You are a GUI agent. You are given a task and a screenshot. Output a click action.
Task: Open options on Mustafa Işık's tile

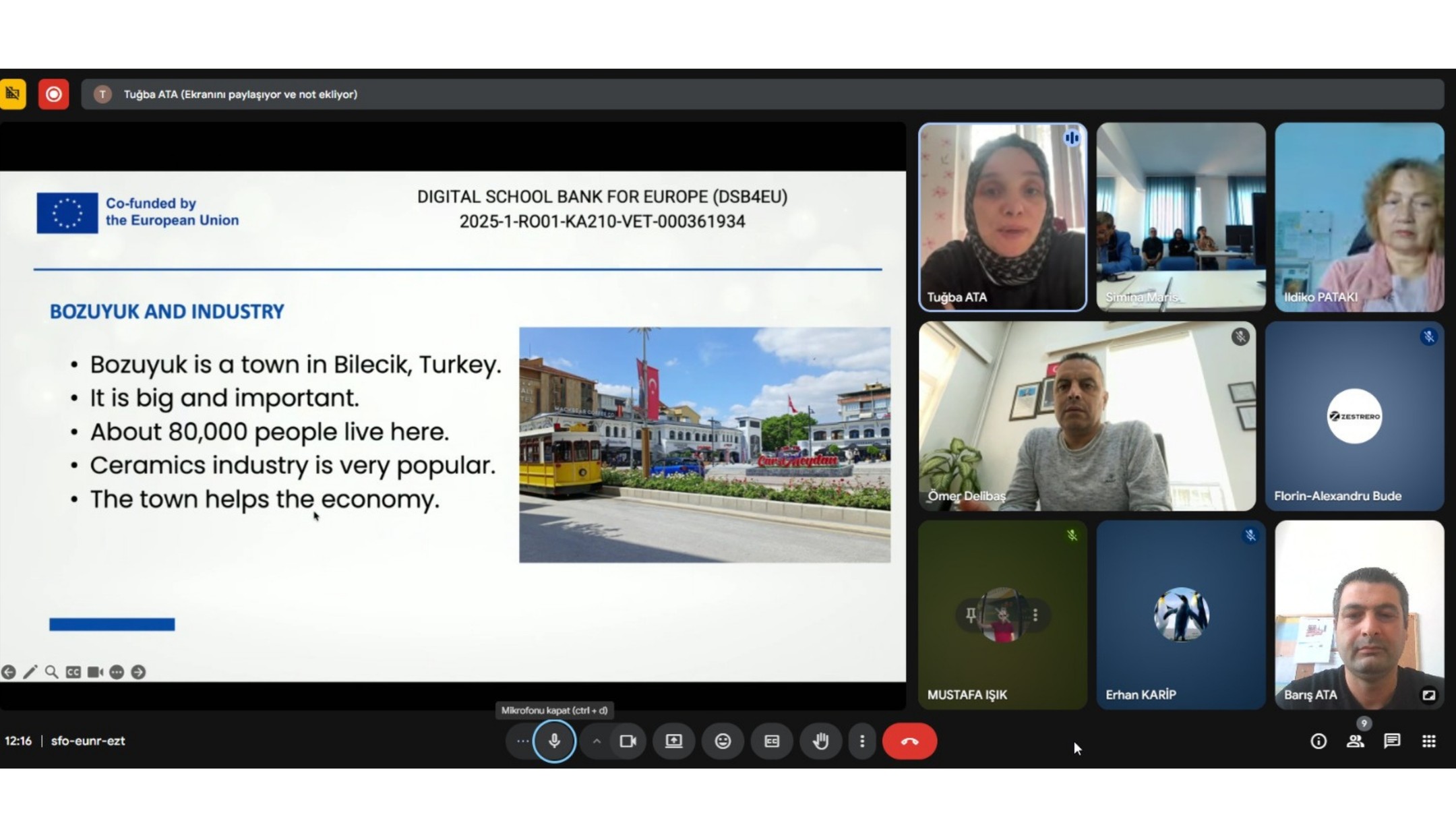tap(1035, 614)
